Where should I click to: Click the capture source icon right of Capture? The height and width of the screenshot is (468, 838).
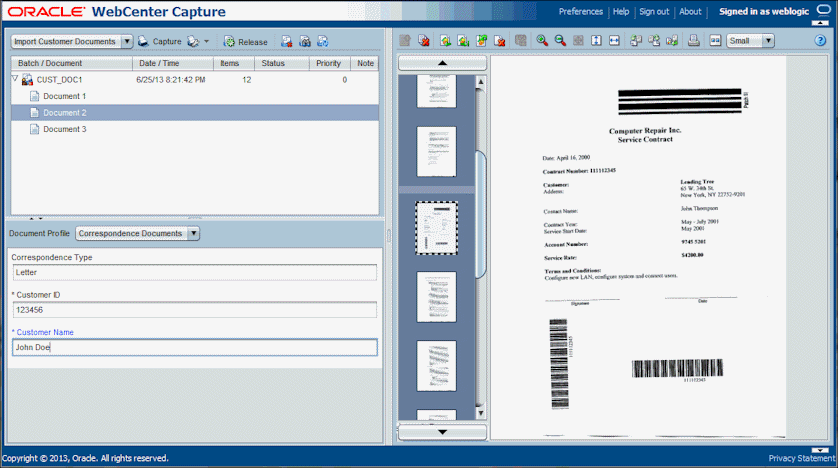pos(193,41)
